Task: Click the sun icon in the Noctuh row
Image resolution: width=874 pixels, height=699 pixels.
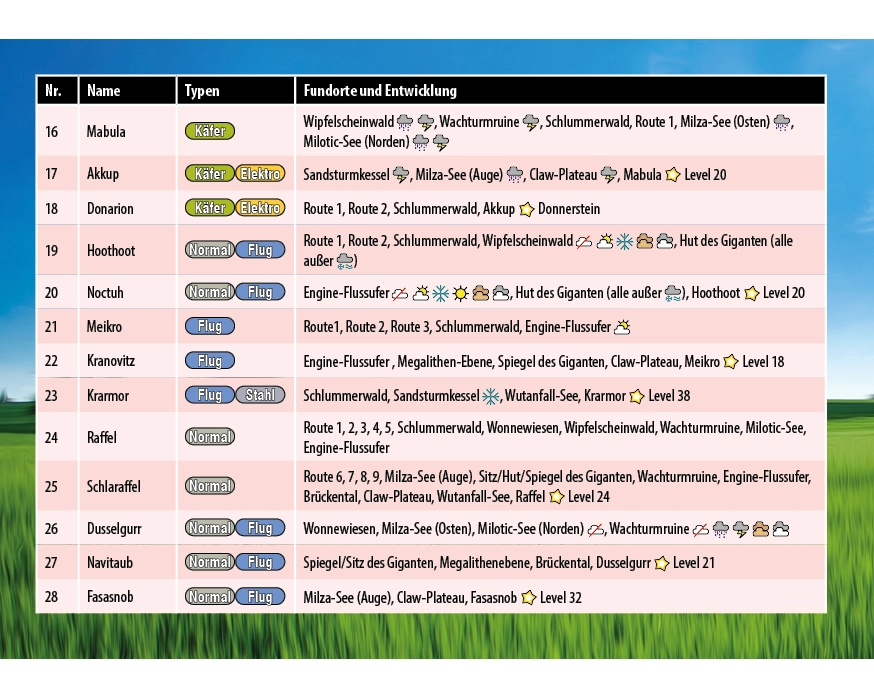Action: [x=460, y=293]
